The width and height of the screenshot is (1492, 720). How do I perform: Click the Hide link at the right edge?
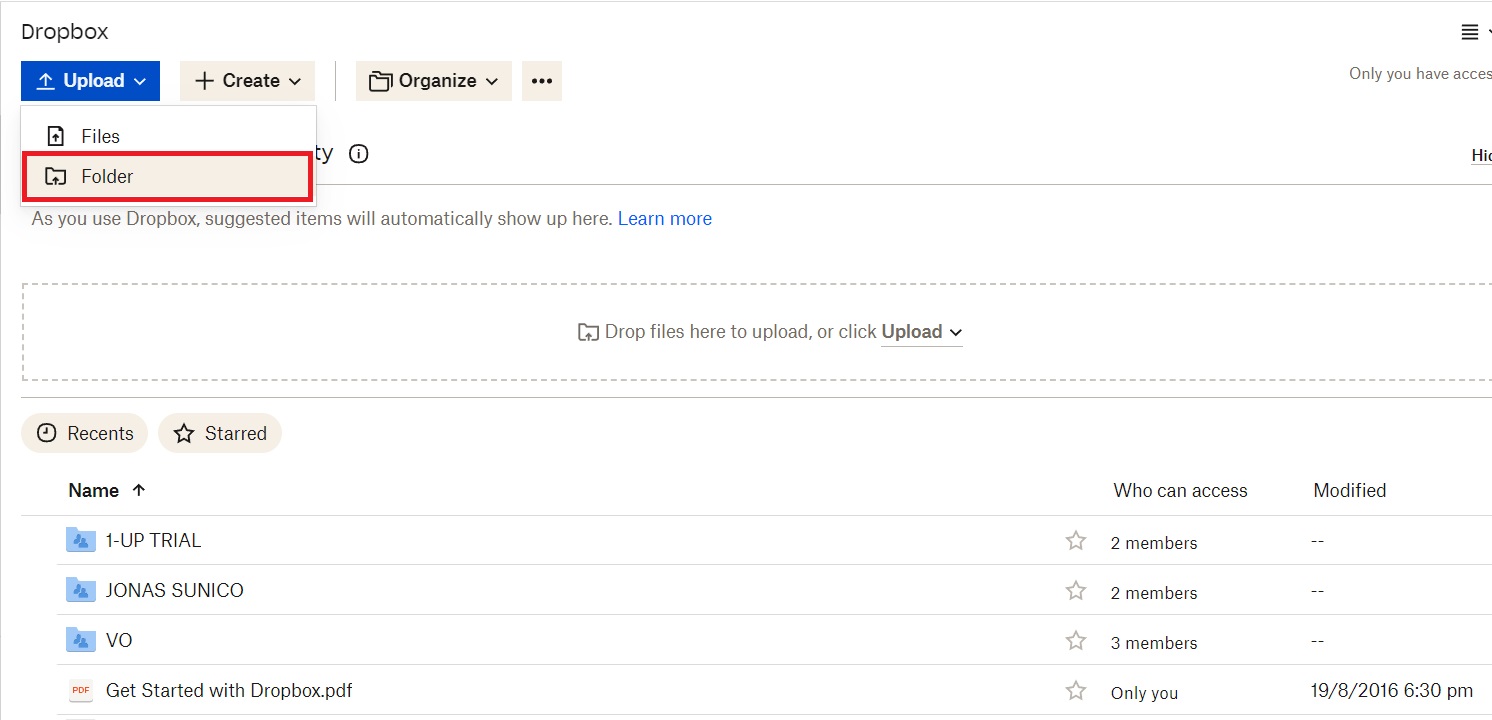1481,155
